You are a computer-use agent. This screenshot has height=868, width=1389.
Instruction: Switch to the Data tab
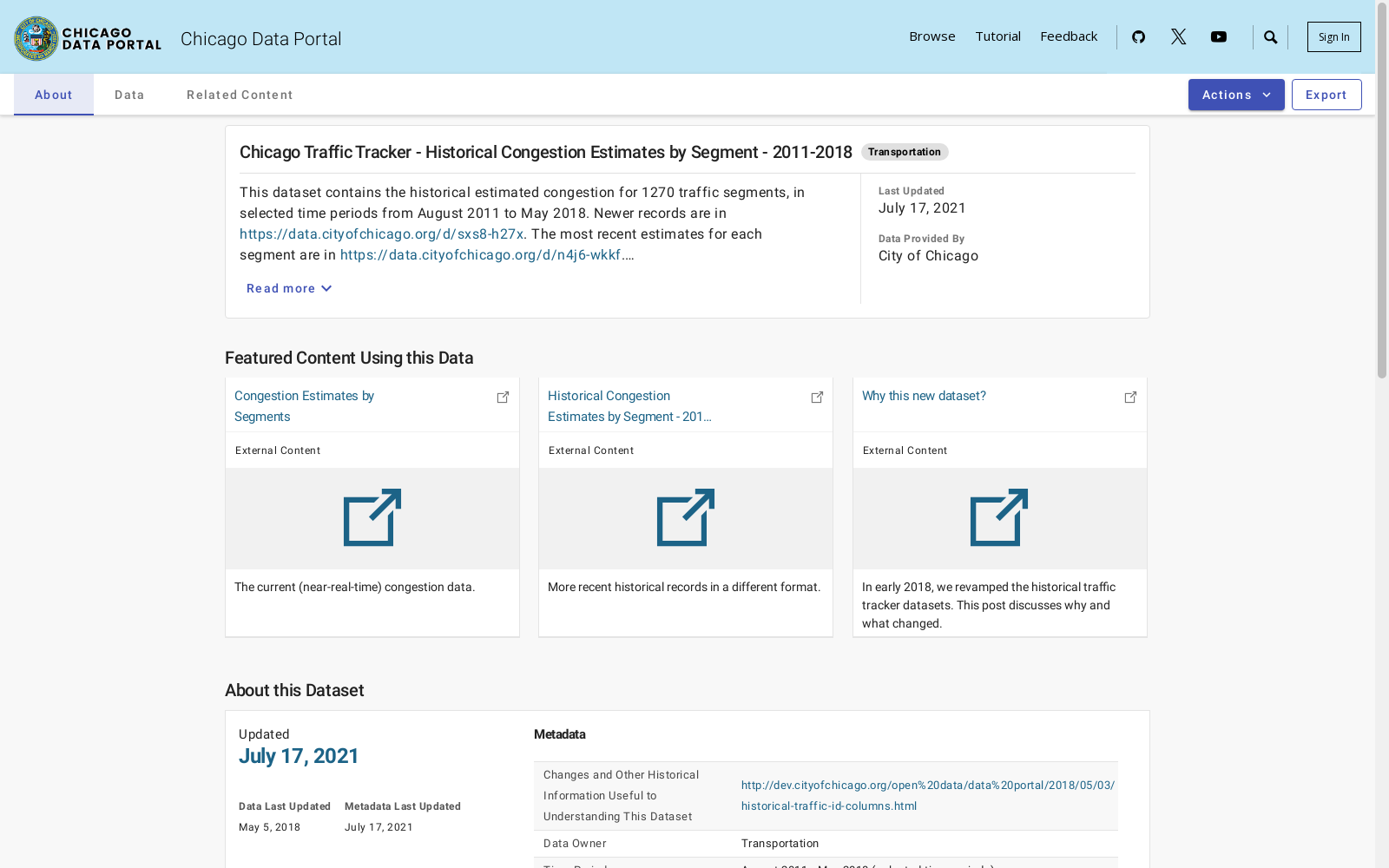click(129, 95)
